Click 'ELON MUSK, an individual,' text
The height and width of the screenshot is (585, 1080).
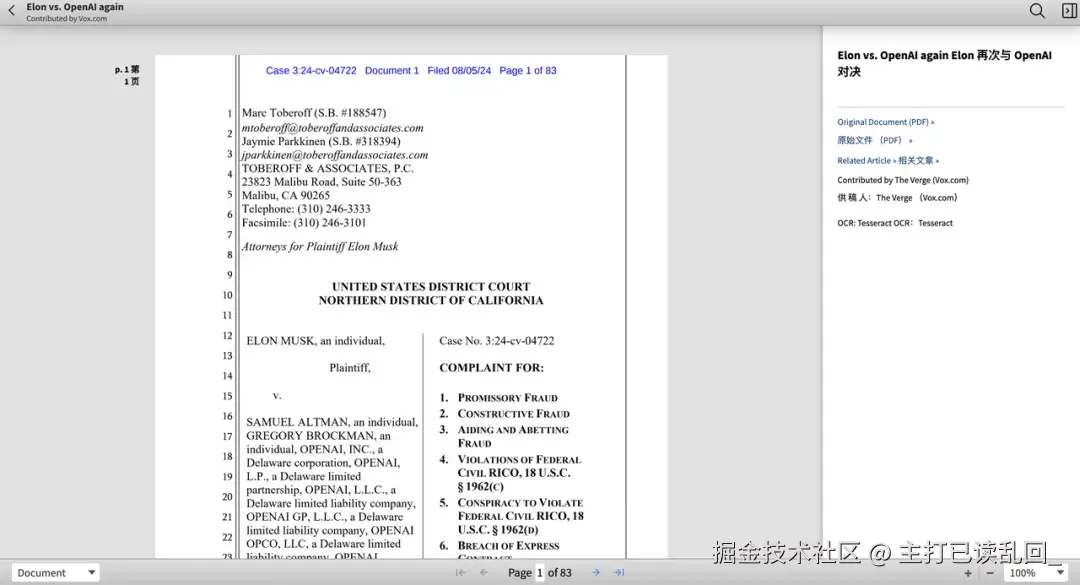pos(315,341)
